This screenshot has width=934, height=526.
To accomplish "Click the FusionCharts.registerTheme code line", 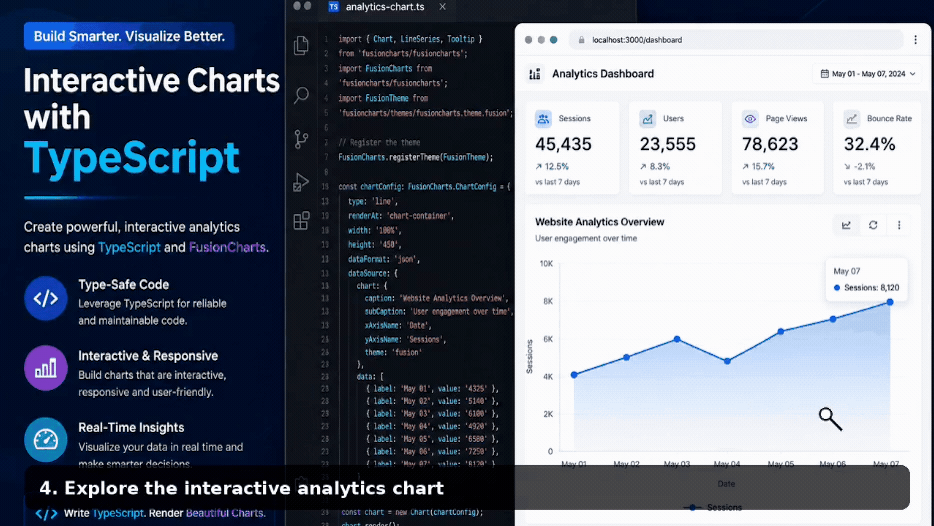I will [x=416, y=157].
